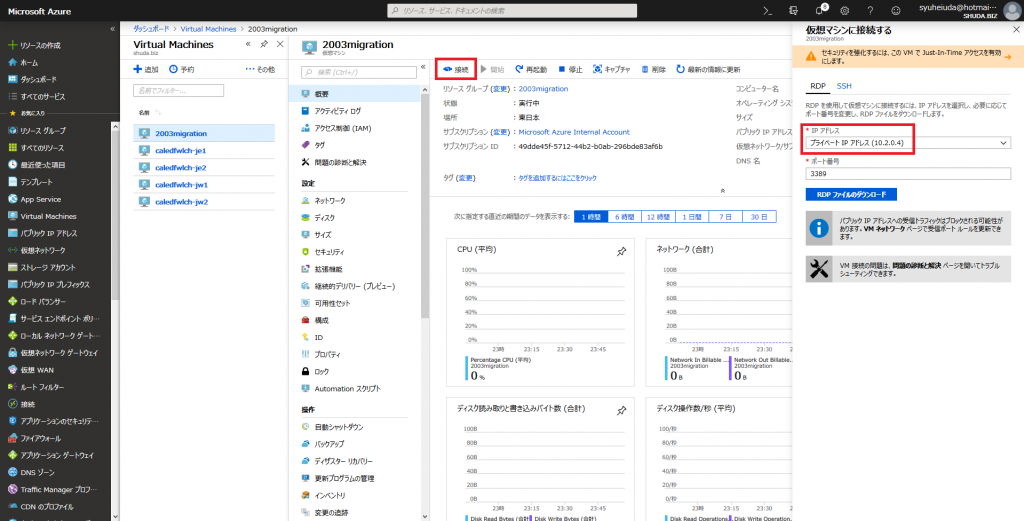The height and width of the screenshot is (521, 1024).
Task: Pin the Virtual Machines blade
Action: tap(264, 44)
